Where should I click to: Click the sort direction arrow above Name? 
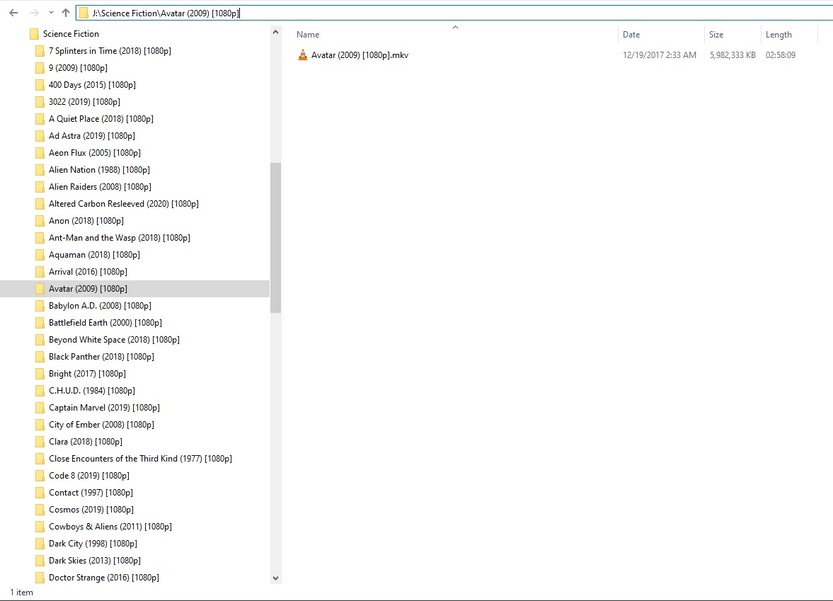[455, 27]
